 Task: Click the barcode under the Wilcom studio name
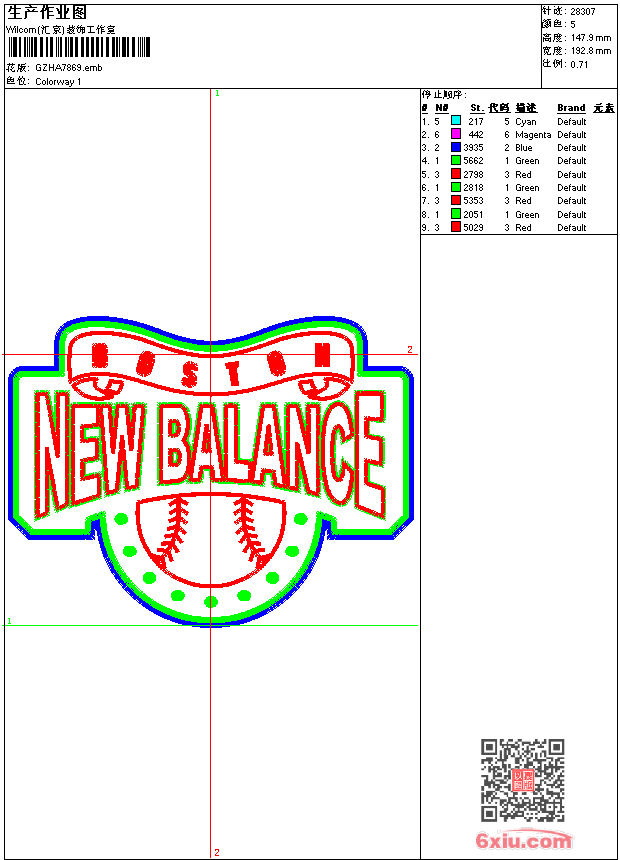tap(79, 47)
